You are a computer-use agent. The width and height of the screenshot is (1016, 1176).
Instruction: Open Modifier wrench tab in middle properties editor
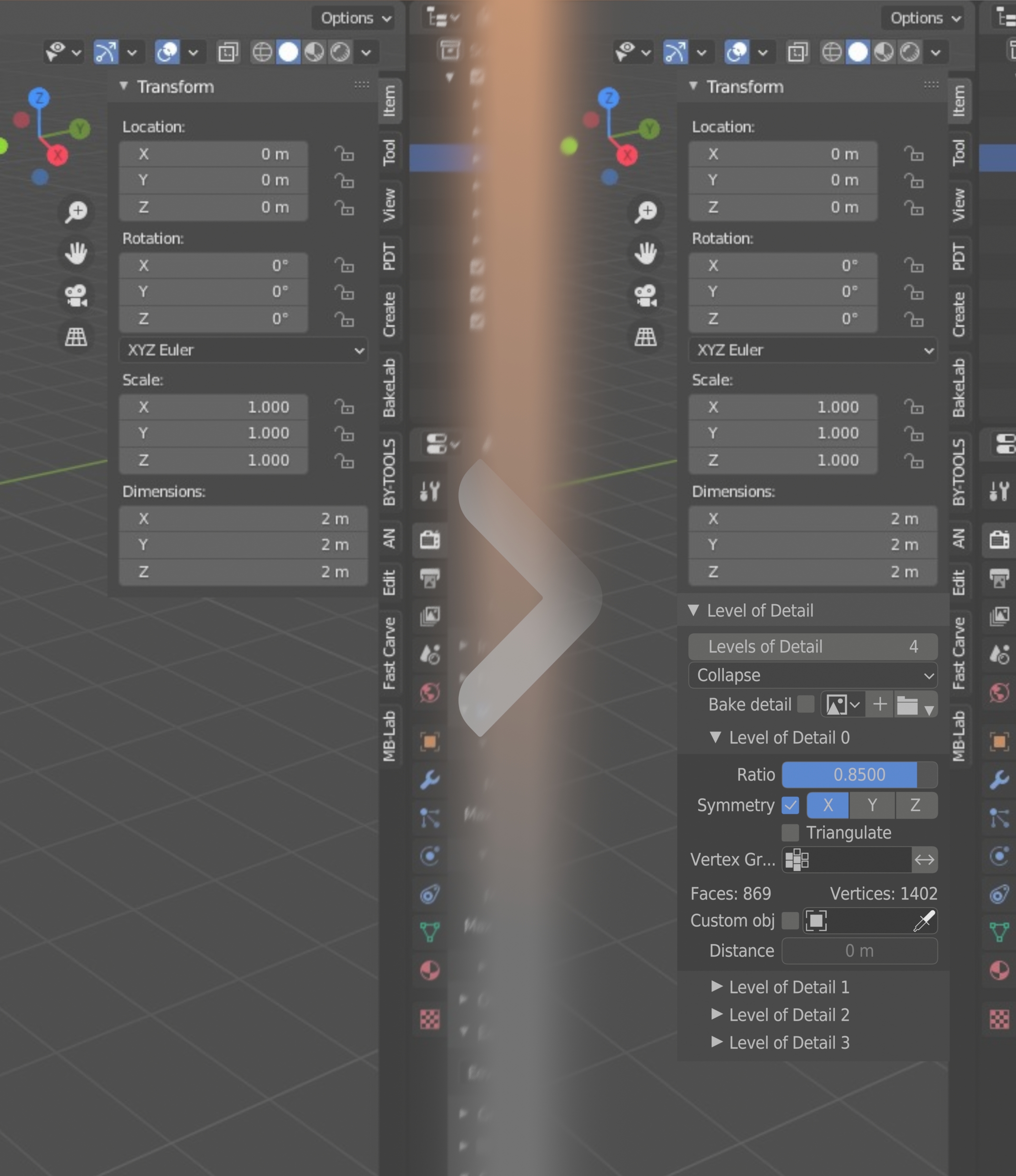pos(430,779)
